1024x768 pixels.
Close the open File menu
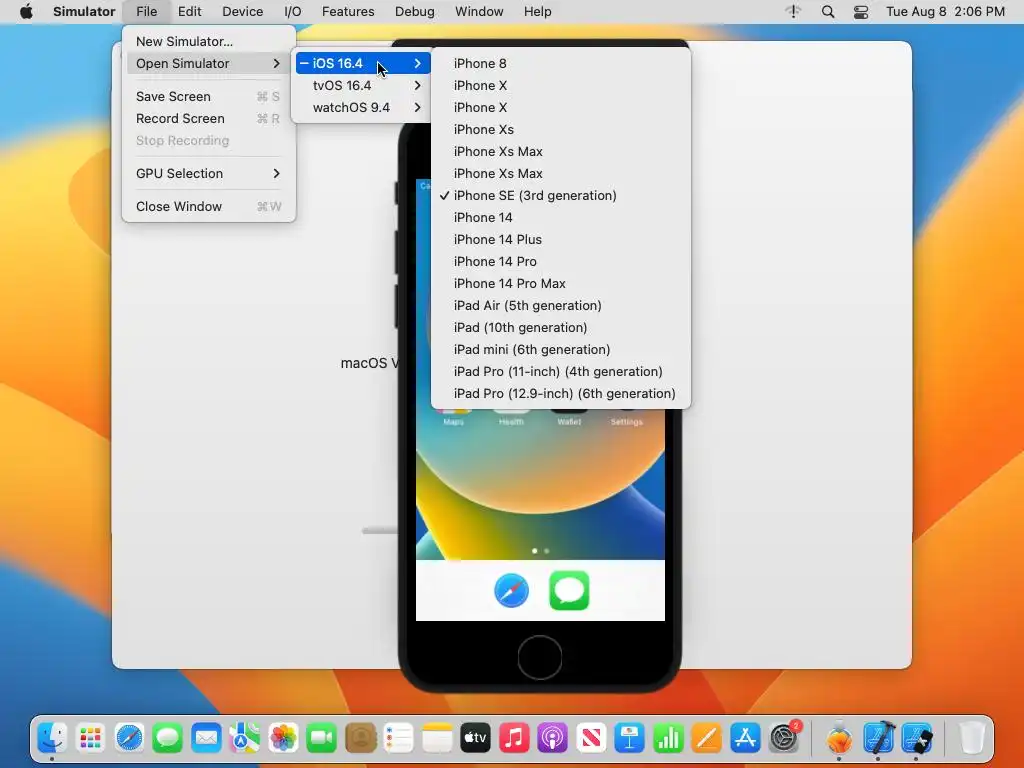pyautogui.click(x=146, y=12)
